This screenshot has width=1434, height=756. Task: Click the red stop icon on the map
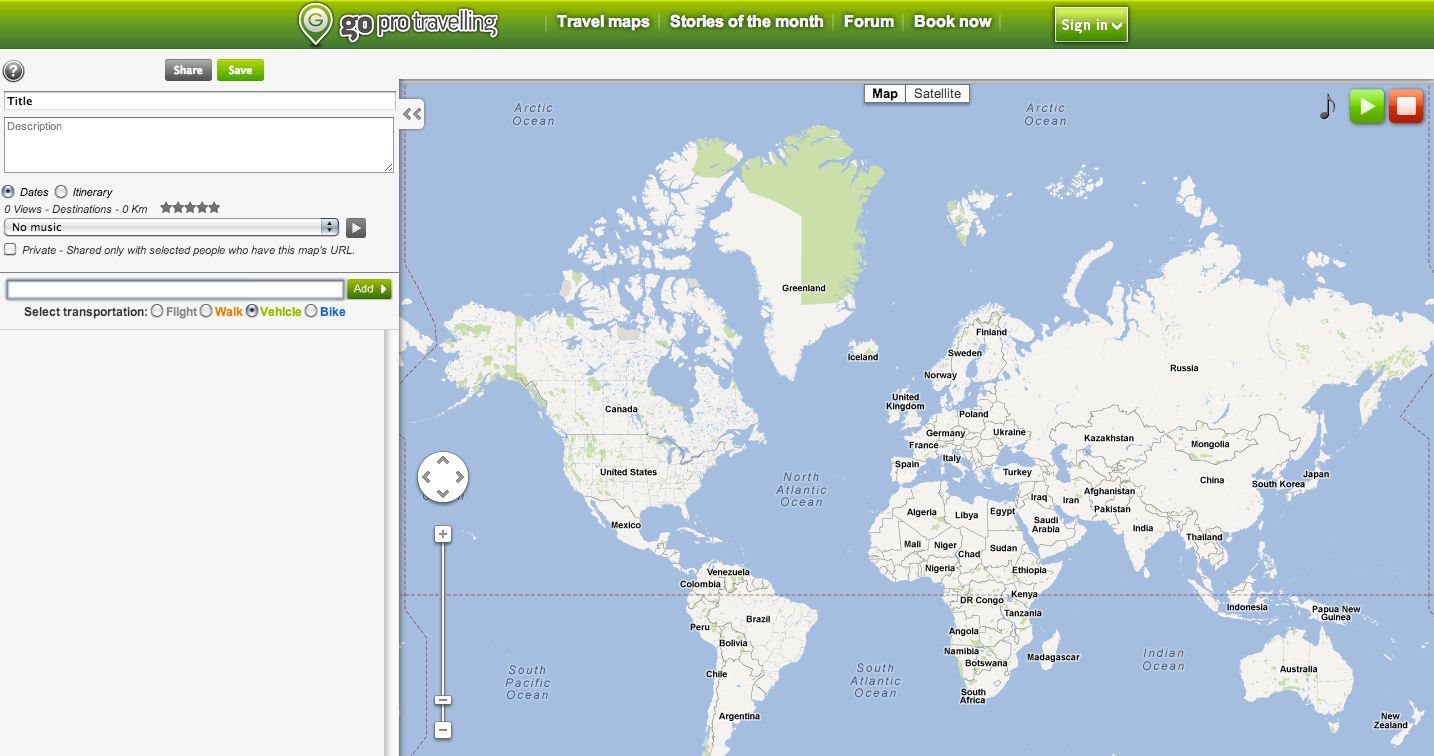pyautogui.click(x=1406, y=107)
